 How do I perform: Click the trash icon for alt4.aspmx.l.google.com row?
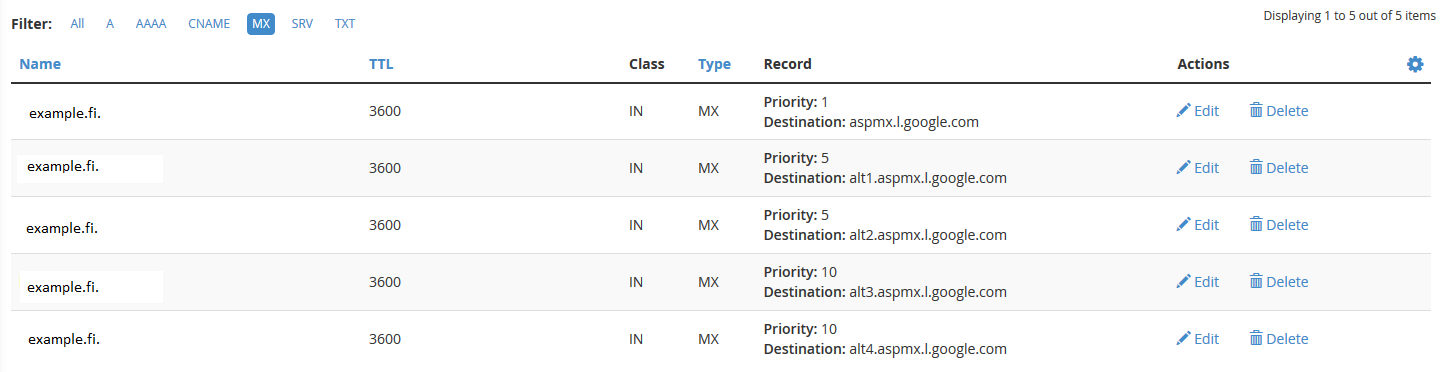[x=1256, y=339]
